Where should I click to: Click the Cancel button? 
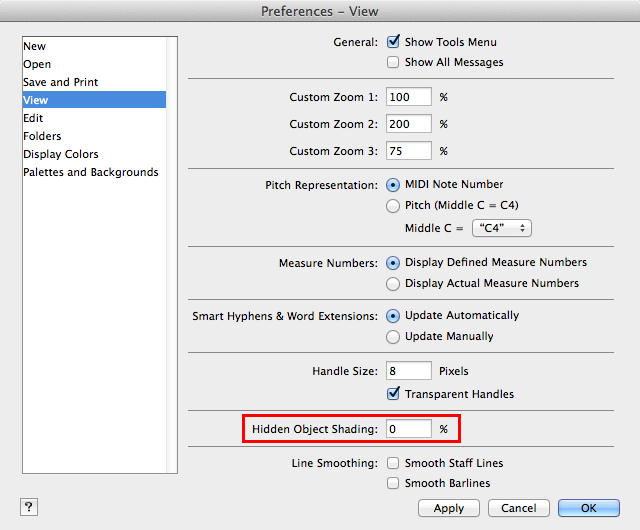[x=519, y=508]
